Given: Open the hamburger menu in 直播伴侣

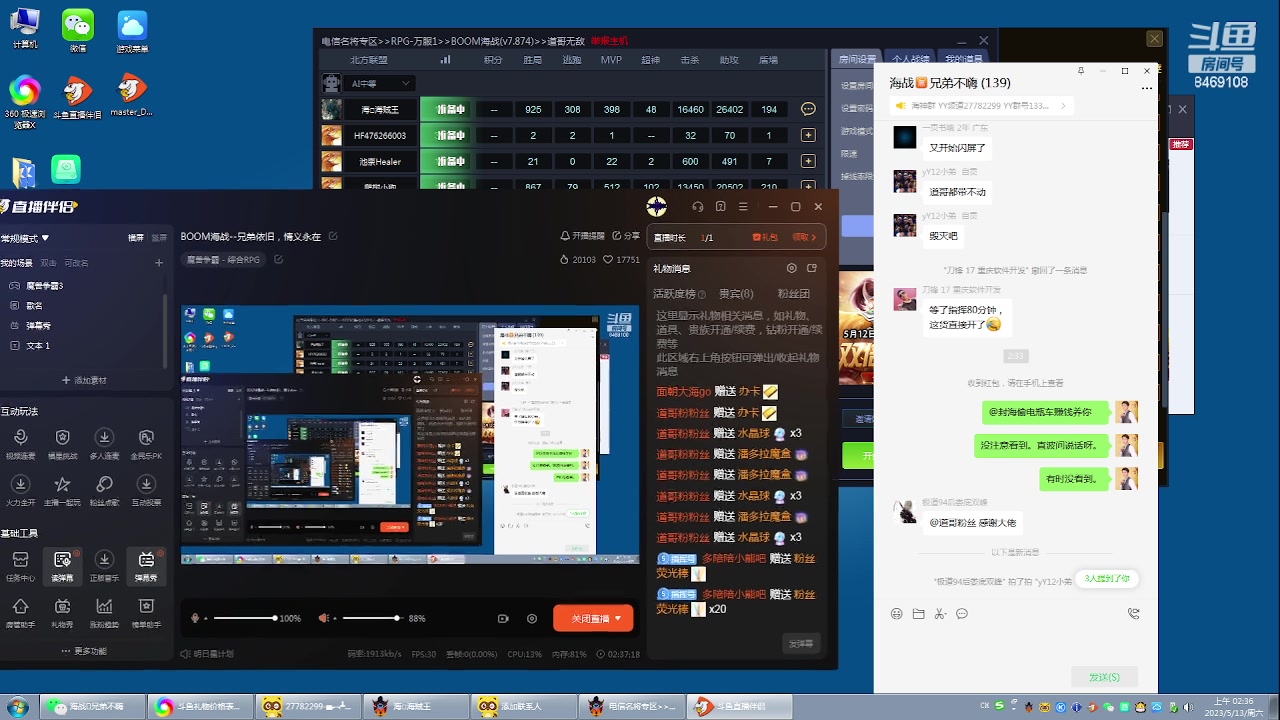Looking at the screenshot, I should click(x=743, y=207).
